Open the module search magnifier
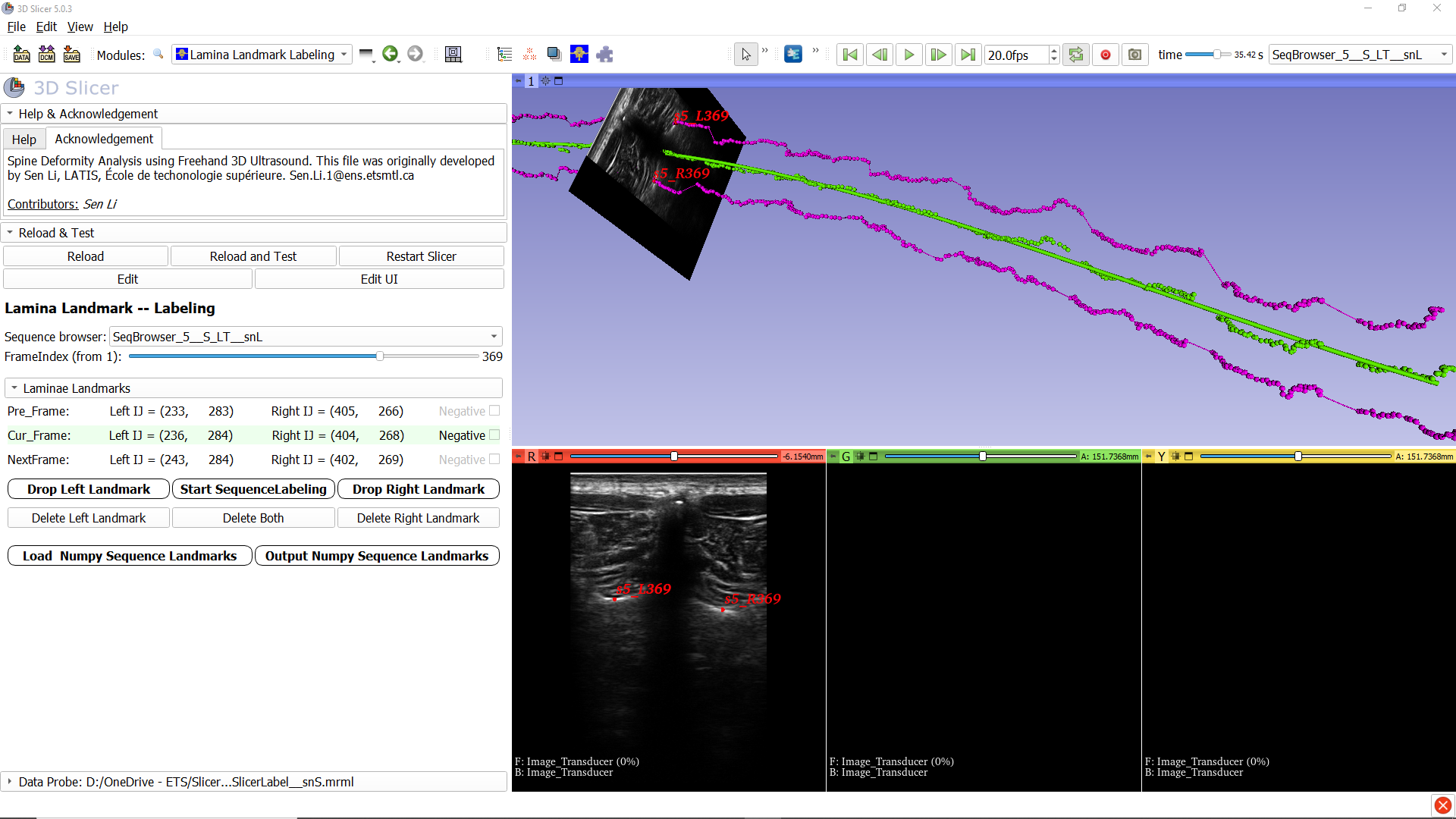1456x819 pixels. (158, 55)
